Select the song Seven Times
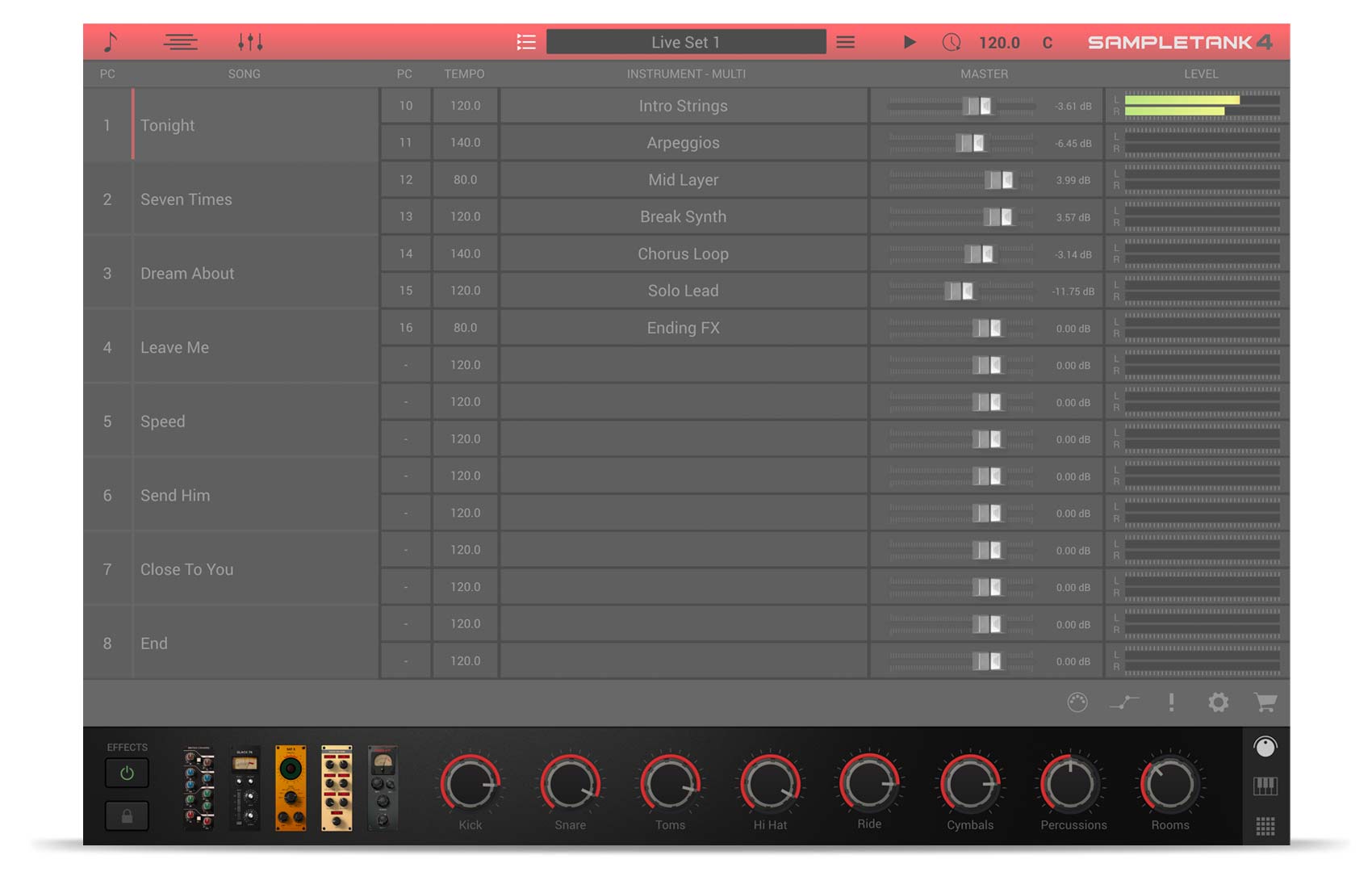This screenshot has width=1372, height=872. 186,199
